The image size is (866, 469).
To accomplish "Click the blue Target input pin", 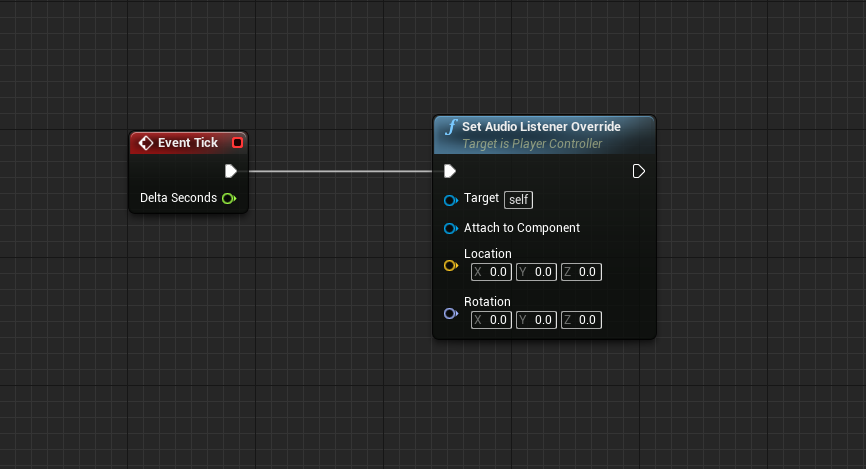I will 450,200.
